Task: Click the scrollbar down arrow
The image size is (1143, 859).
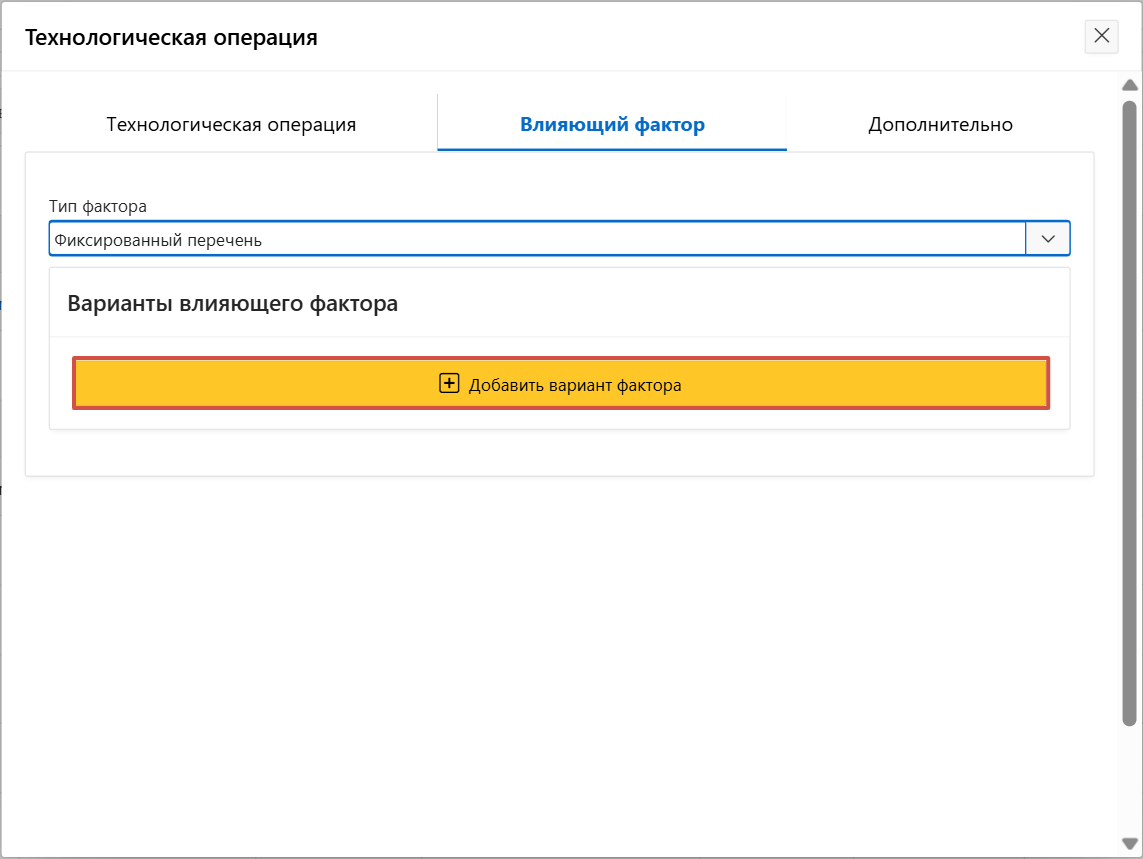Action: click(x=1130, y=844)
